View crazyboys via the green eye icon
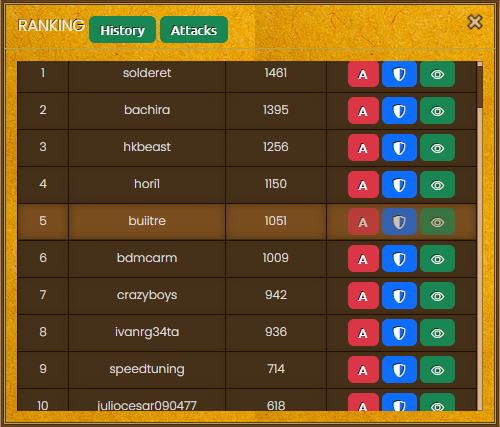Screen dimensions: 500x427 point(437,296)
